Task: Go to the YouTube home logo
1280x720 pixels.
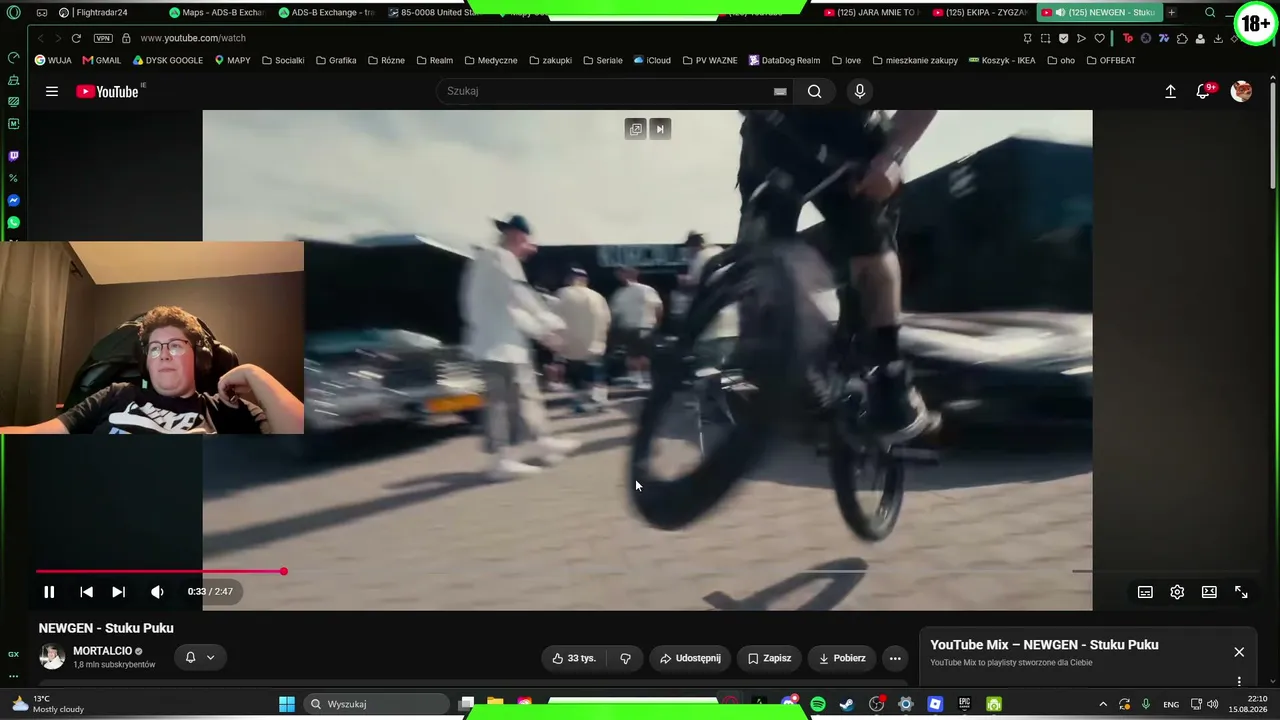Action: click(x=108, y=91)
